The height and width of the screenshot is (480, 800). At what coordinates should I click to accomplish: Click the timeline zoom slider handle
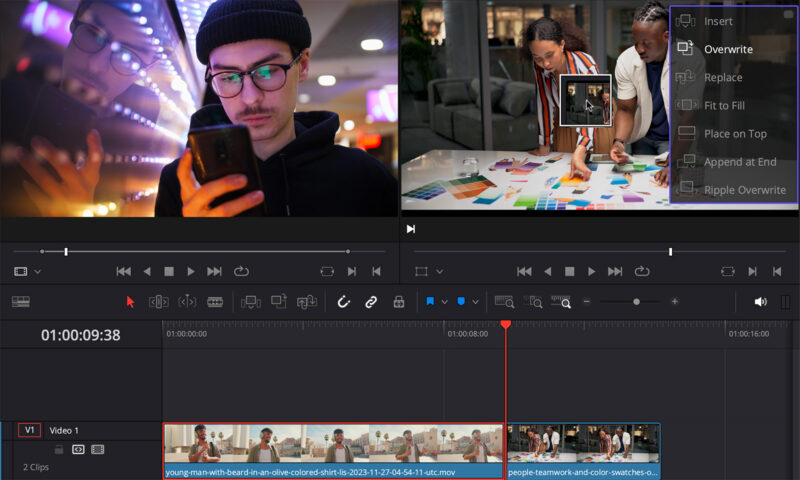636,302
